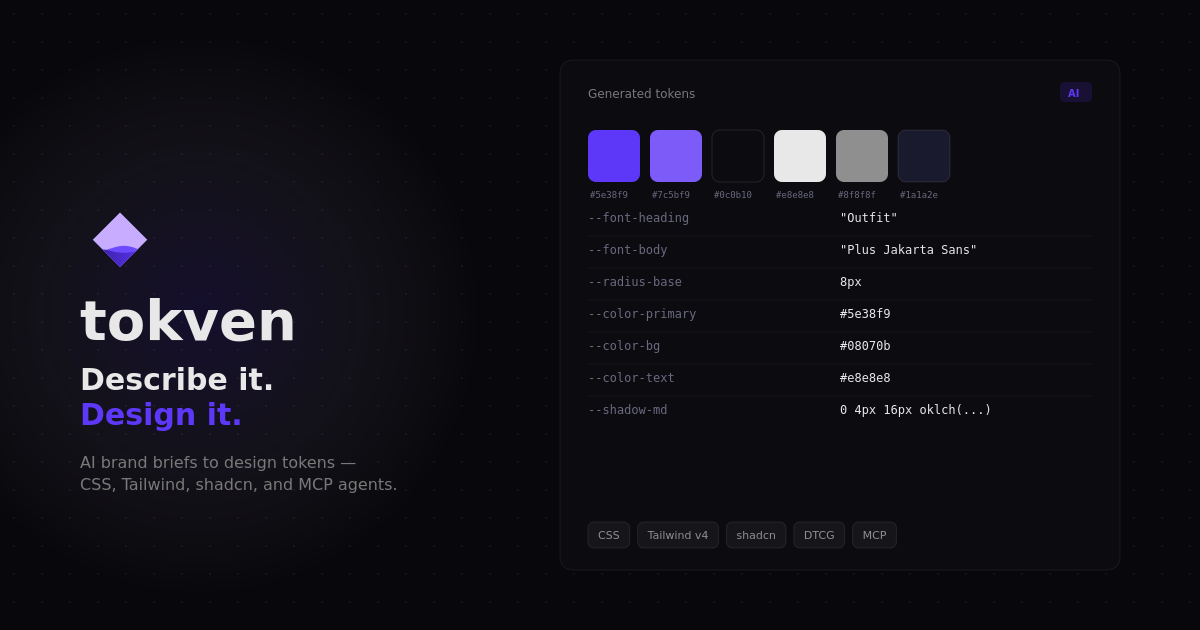Select the --color-bg #08070b row
The height and width of the screenshot is (630, 1200).
(x=840, y=346)
